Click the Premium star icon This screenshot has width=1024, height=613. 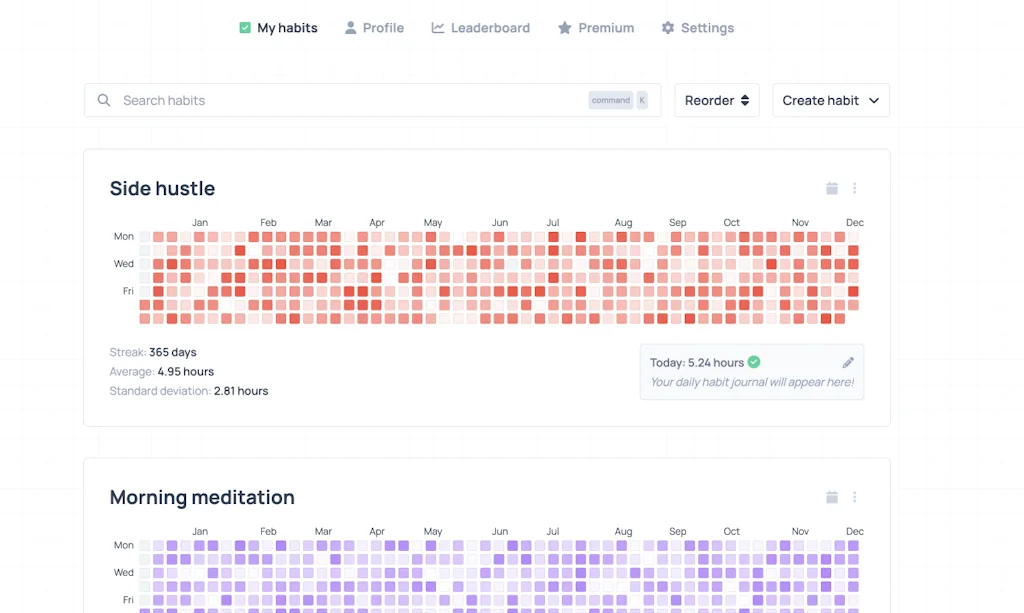point(565,27)
